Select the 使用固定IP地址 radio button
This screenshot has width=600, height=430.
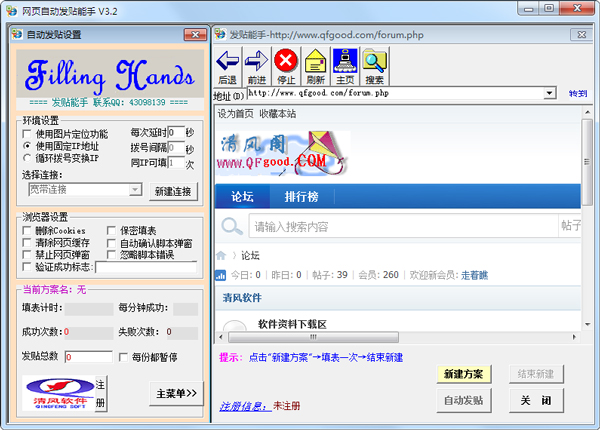click(27, 146)
